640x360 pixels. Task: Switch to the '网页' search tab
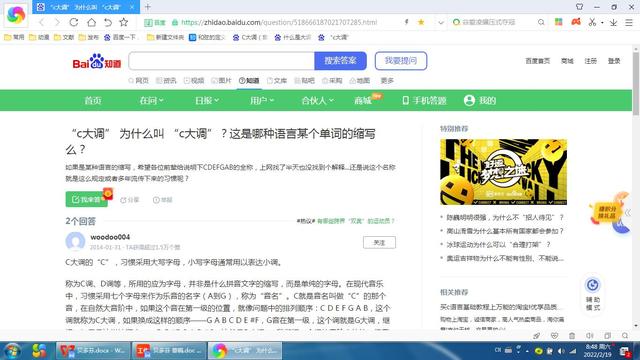tap(139, 81)
